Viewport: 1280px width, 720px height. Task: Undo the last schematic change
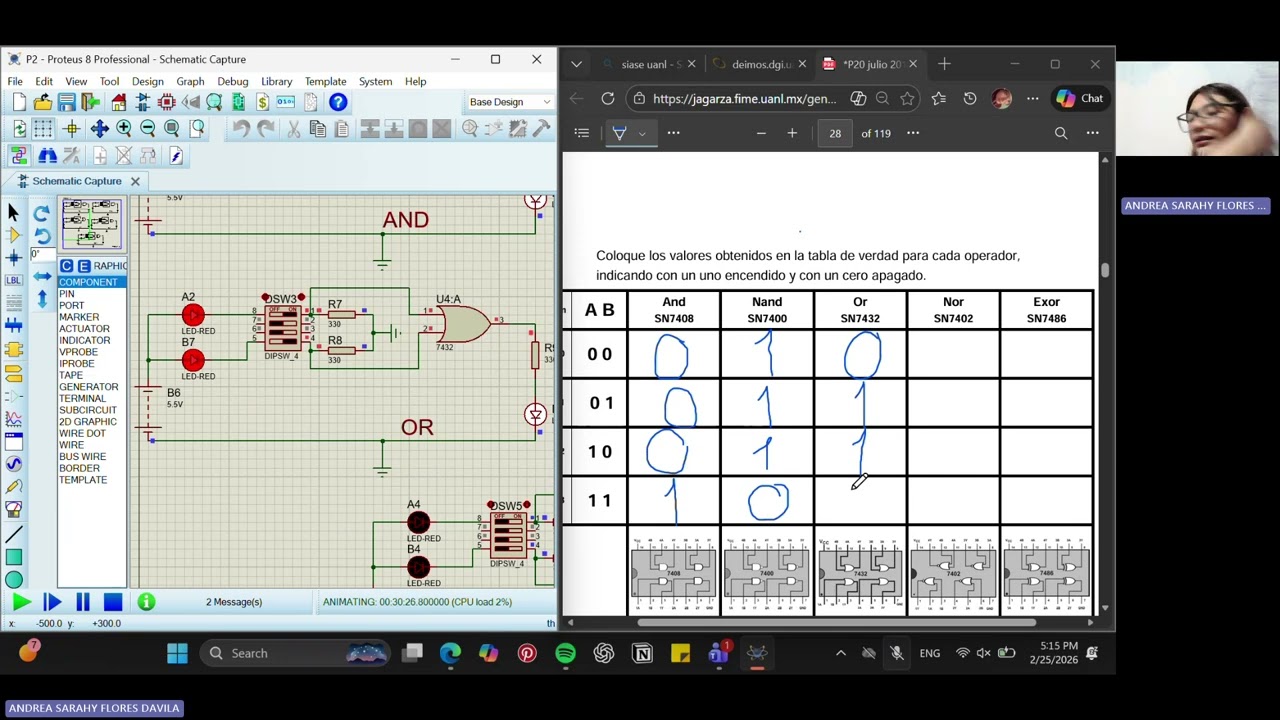click(x=241, y=128)
